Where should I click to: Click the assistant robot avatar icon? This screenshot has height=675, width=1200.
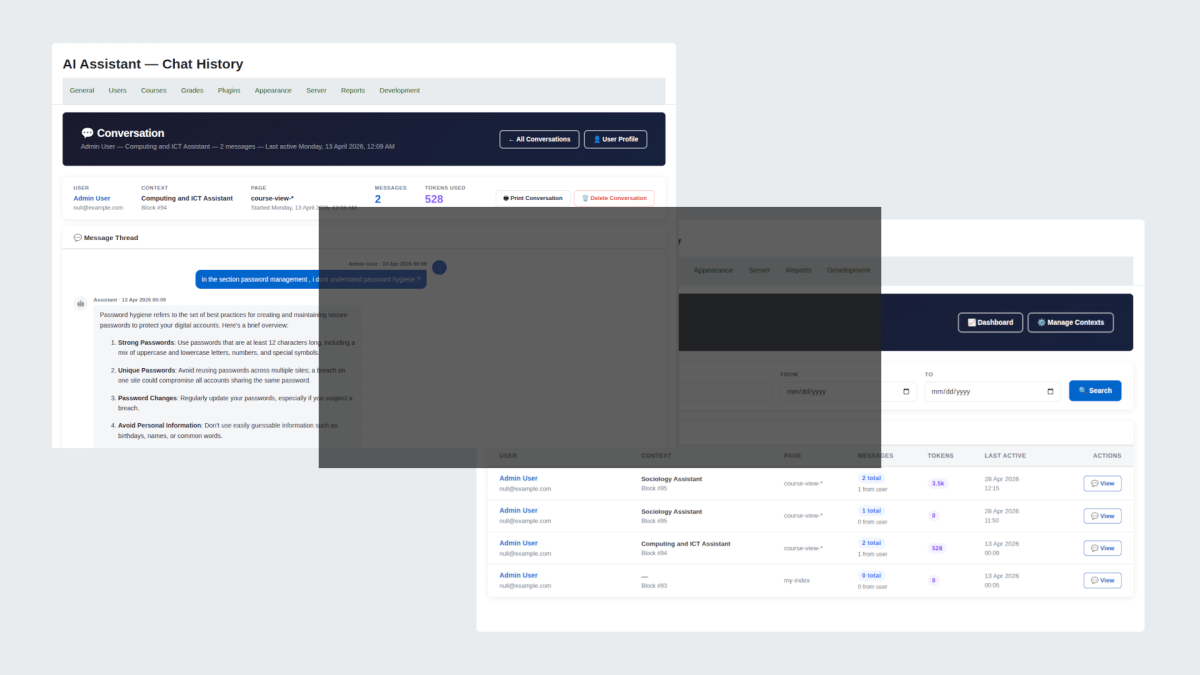81,303
